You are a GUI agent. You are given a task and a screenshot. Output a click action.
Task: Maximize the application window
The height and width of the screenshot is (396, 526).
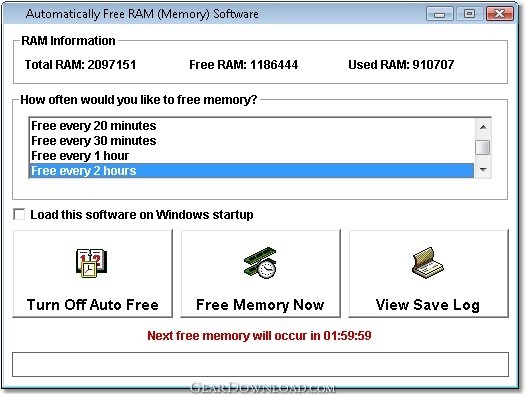click(469, 14)
